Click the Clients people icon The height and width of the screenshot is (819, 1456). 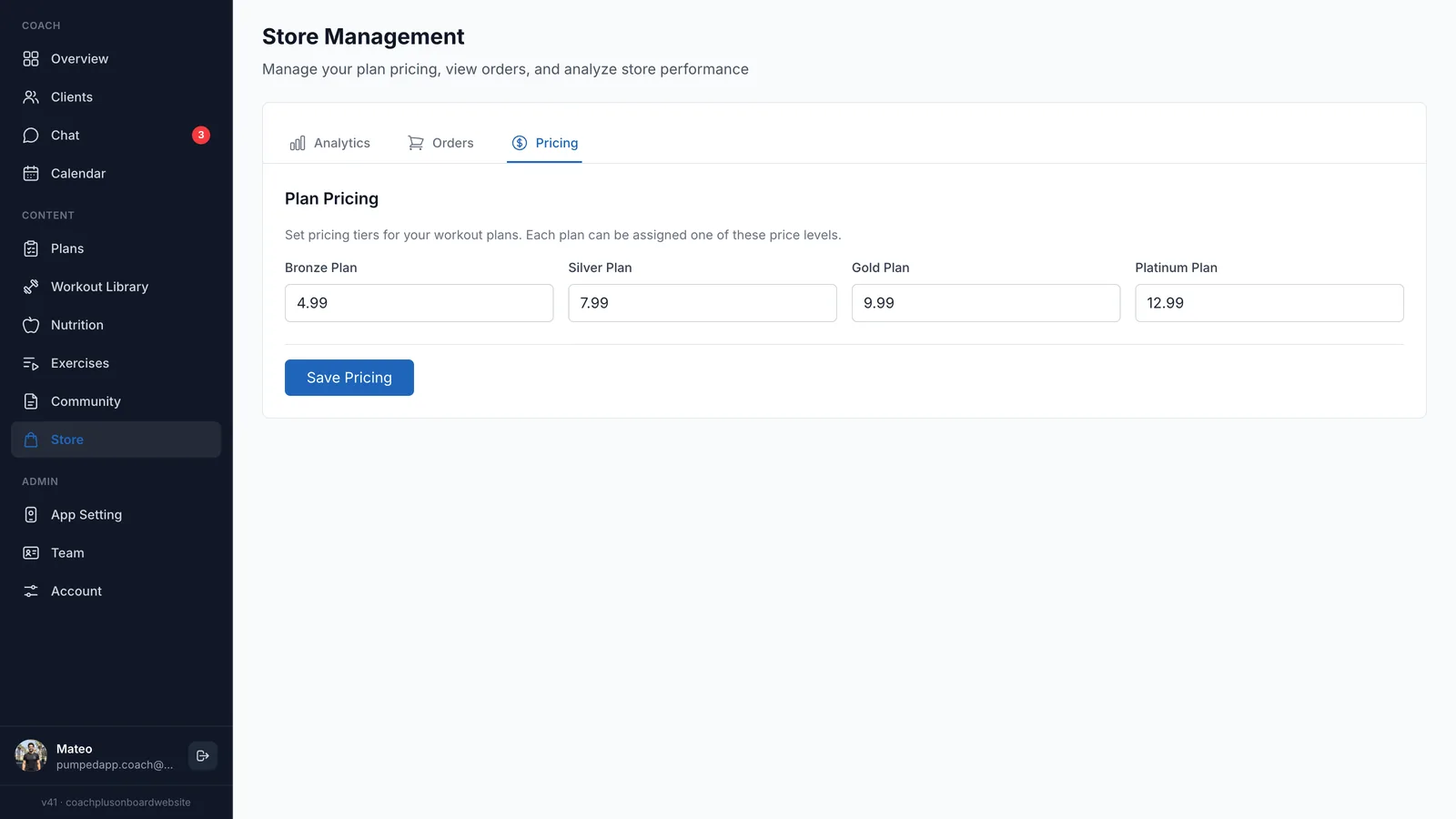point(31,97)
